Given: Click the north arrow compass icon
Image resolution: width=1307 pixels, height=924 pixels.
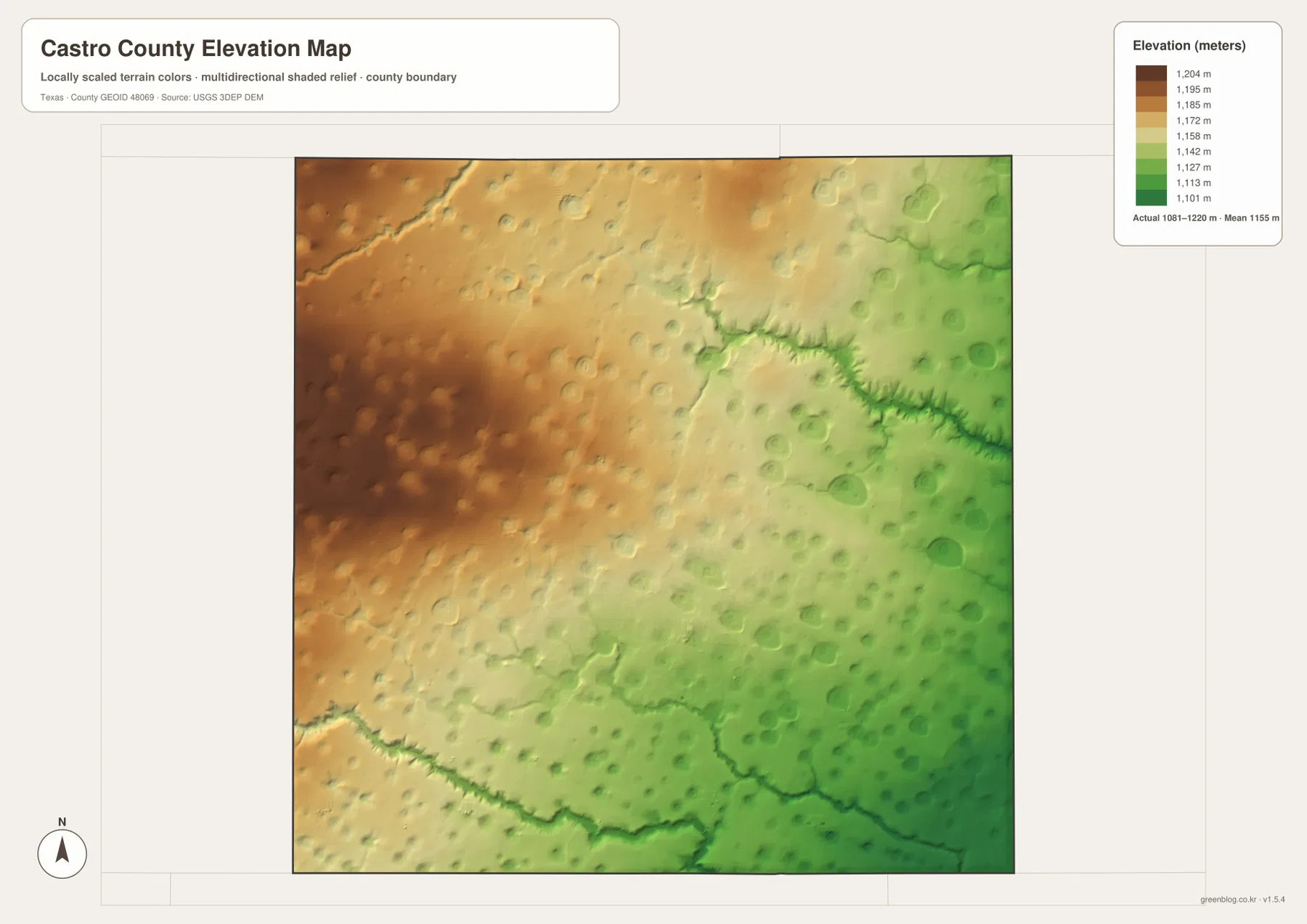Looking at the screenshot, I should (62, 854).
